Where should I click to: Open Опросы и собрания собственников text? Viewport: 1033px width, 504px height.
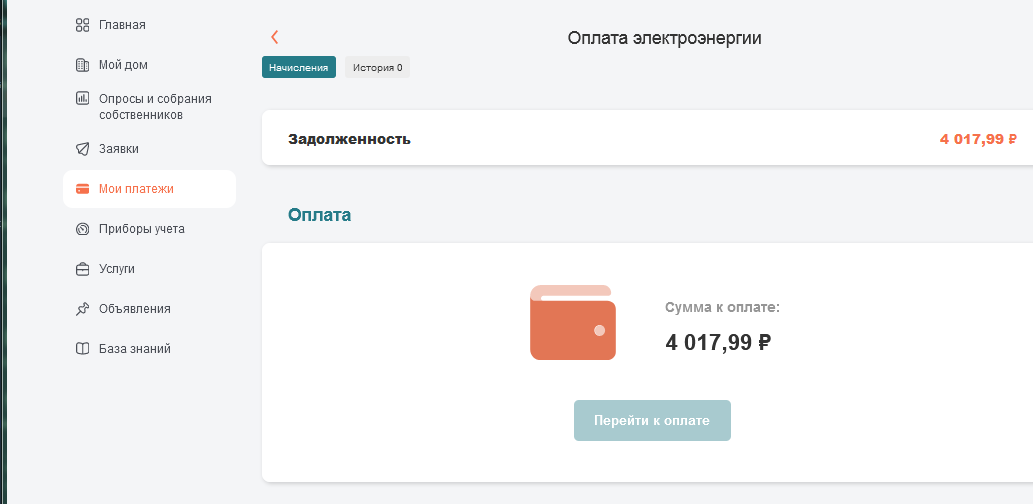tap(155, 107)
